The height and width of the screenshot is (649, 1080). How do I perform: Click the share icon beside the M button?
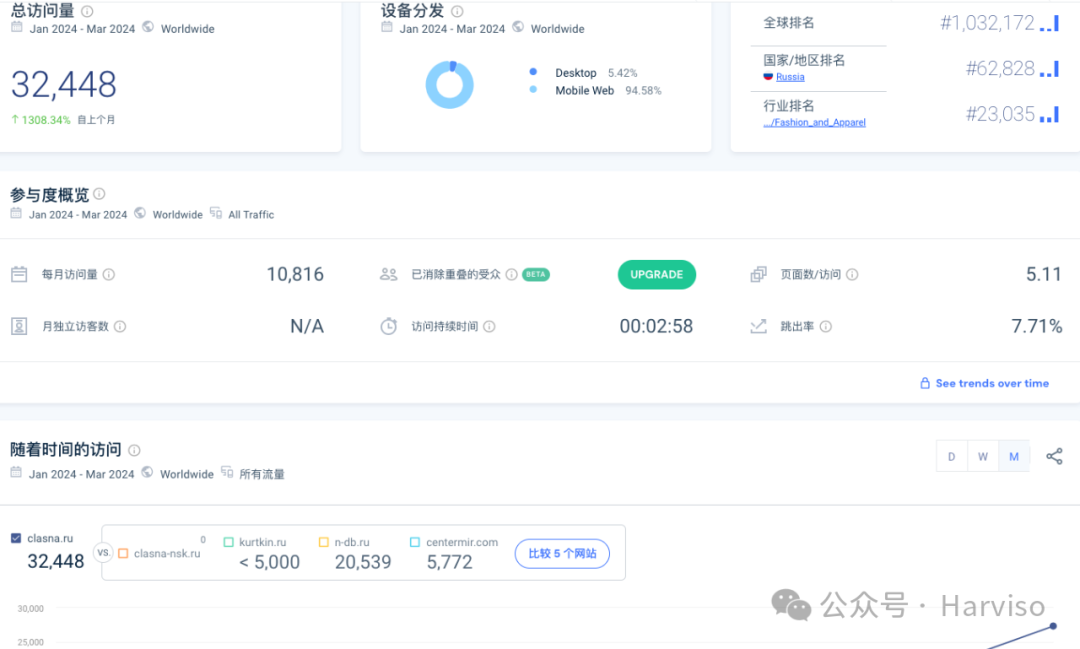(1054, 457)
